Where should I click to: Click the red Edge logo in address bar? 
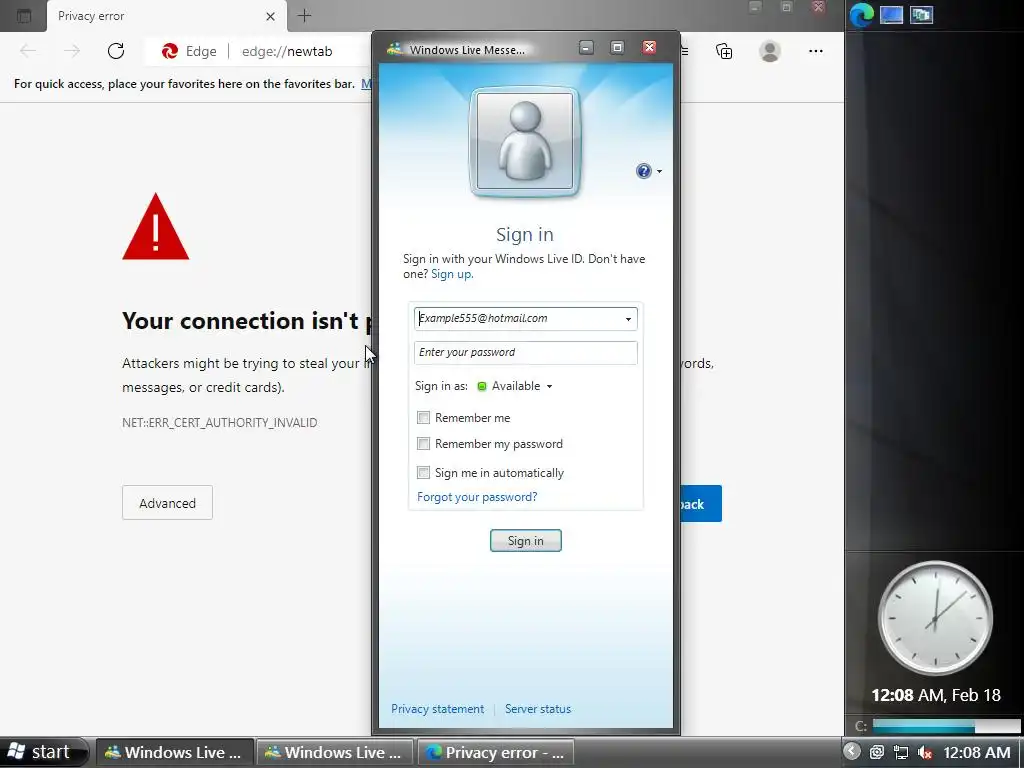click(x=170, y=51)
